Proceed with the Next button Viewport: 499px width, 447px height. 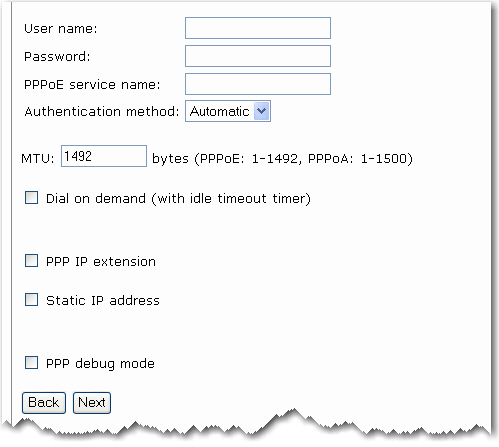coord(92,403)
